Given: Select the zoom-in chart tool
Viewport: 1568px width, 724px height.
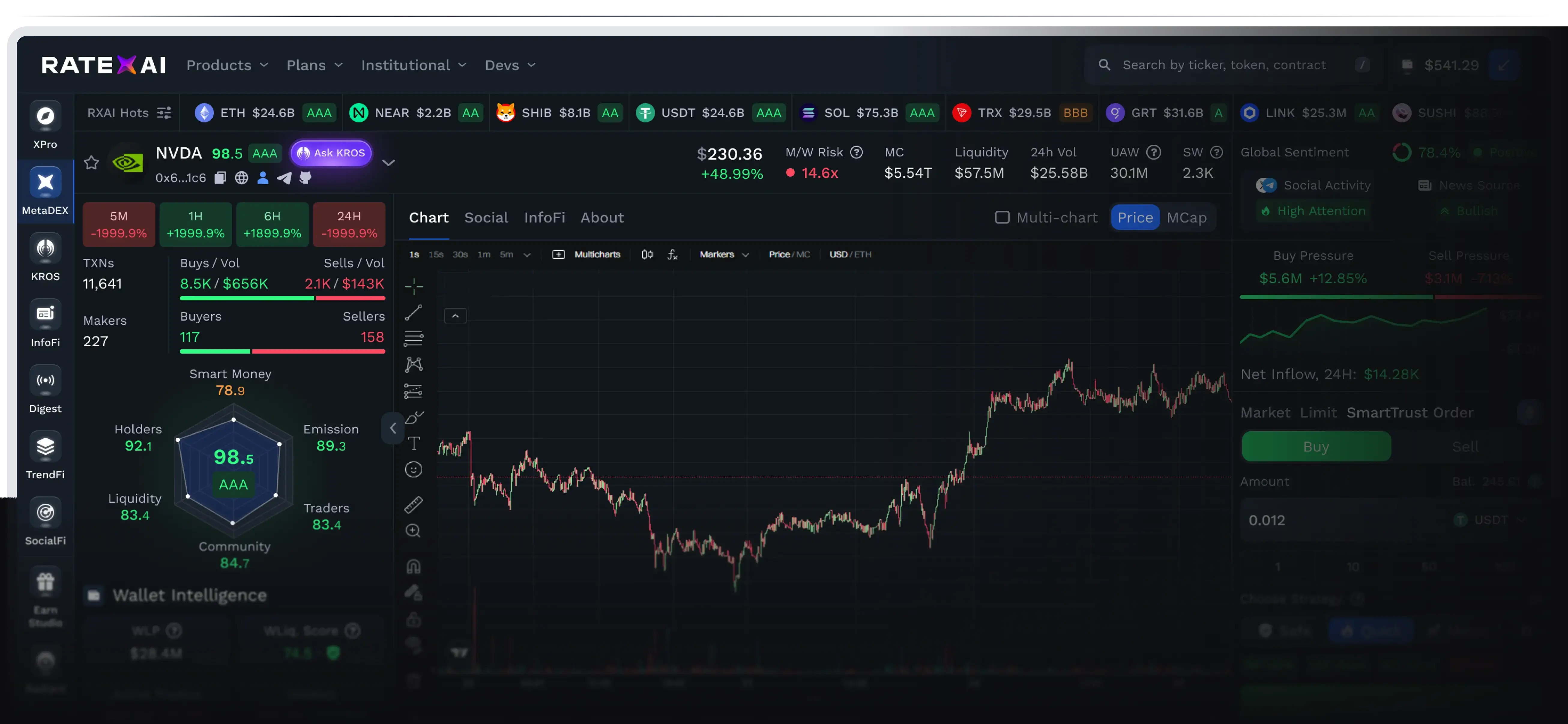Looking at the screenshot, I should [x=413, y=530].
